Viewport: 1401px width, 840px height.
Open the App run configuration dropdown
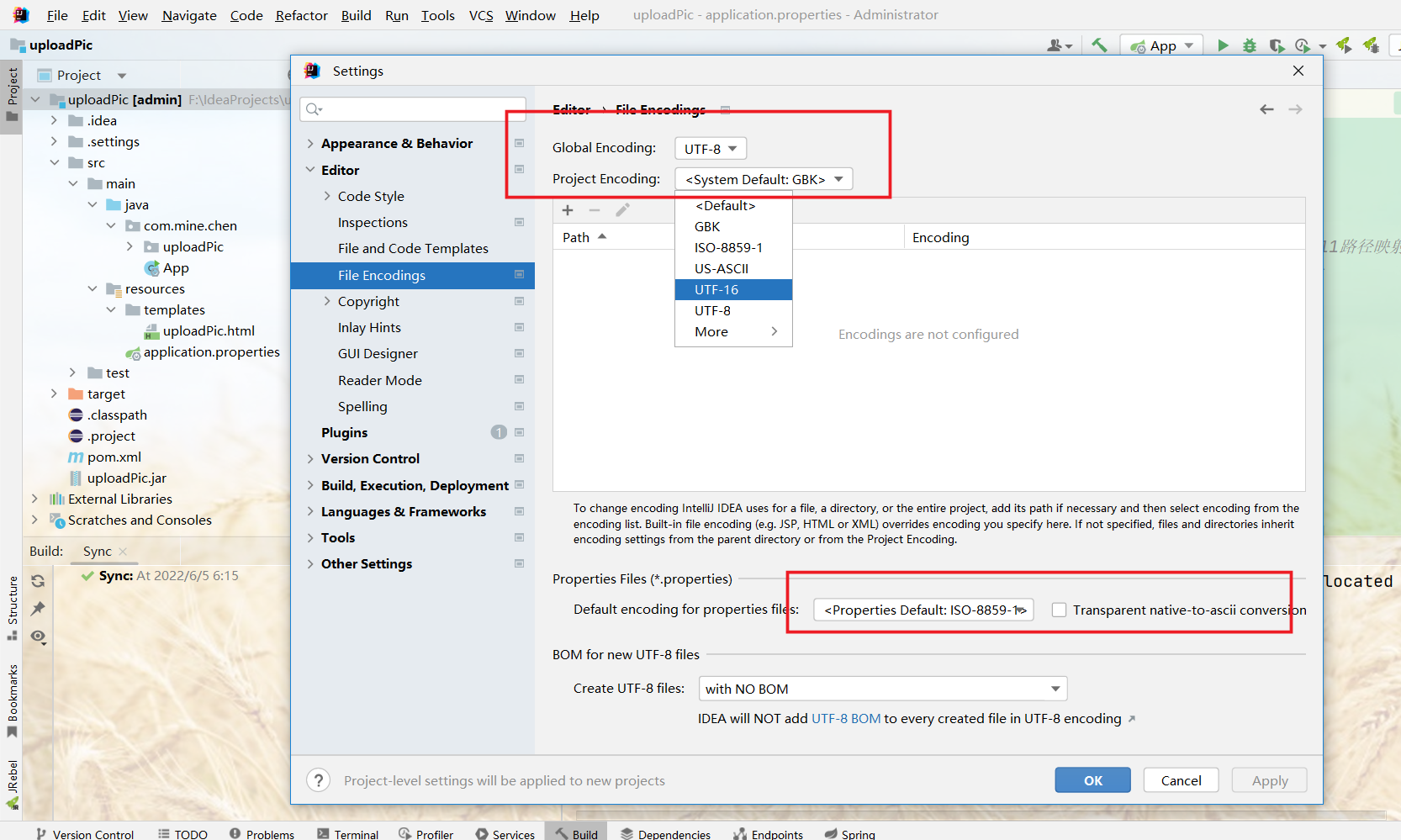click(1162, 46)
